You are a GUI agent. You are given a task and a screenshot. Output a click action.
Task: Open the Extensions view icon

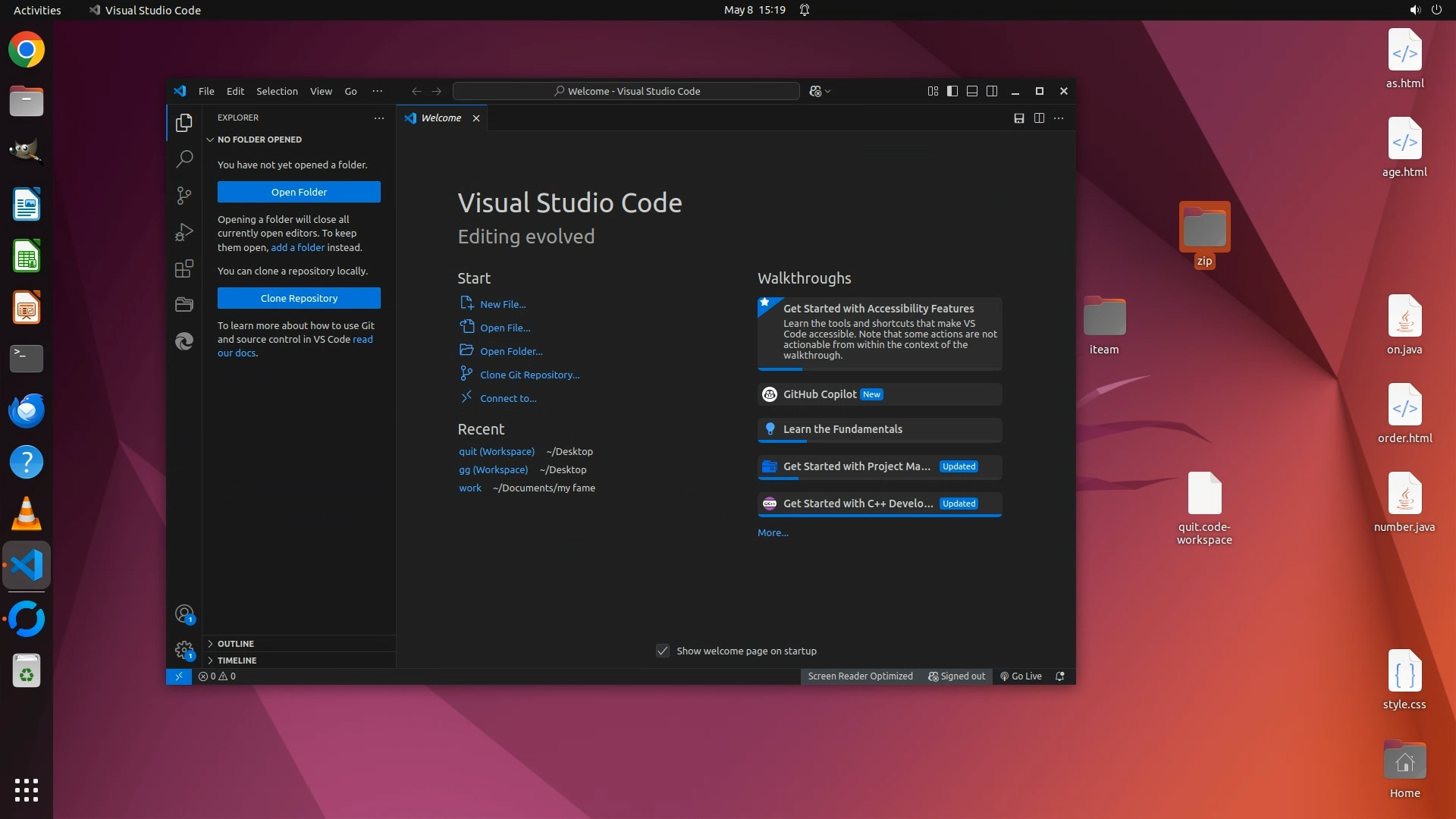coord(184,269)
